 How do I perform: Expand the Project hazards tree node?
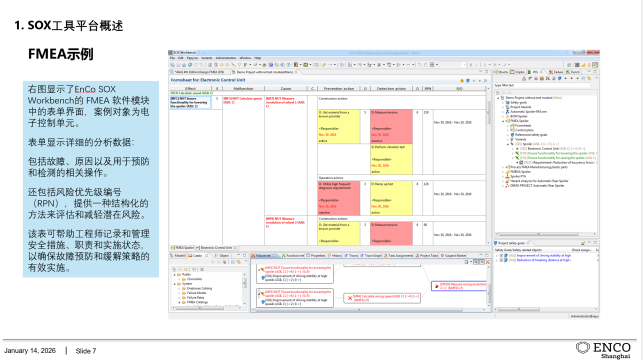coord(503,107)
